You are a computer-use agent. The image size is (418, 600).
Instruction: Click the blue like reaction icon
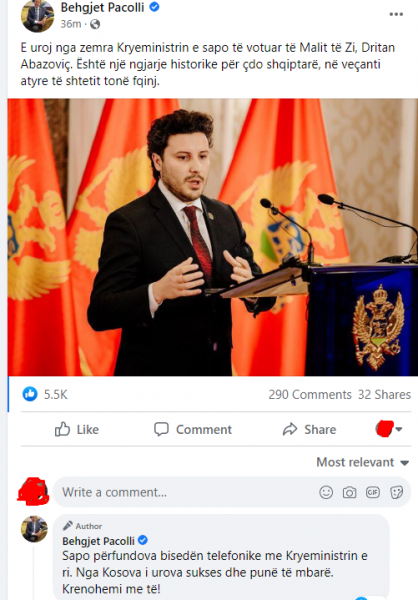click(30, 394)
